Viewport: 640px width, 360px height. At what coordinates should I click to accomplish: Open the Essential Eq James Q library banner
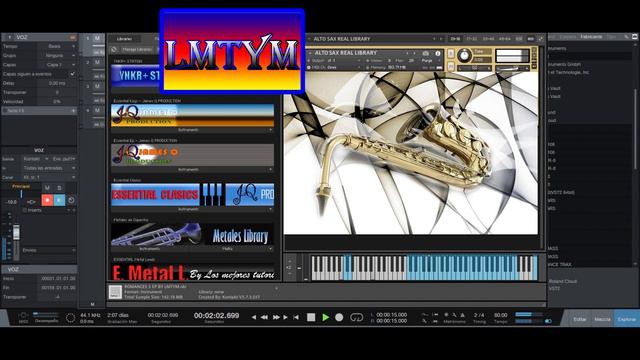(192, 155)
